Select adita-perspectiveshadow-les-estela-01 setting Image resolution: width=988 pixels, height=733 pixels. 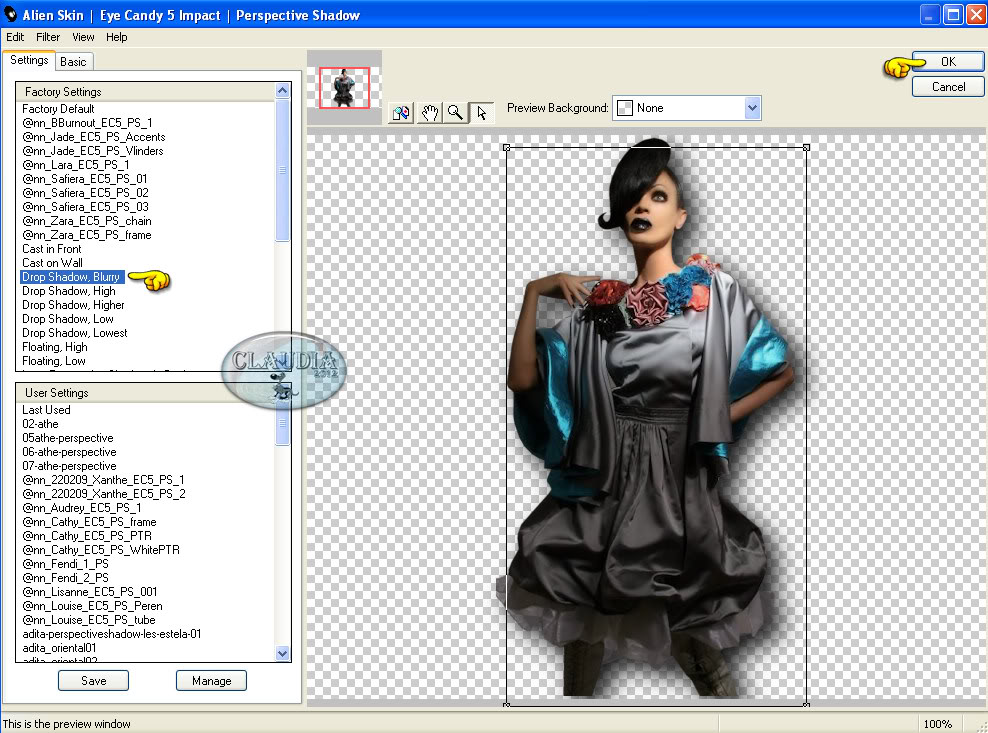point(112,634)
